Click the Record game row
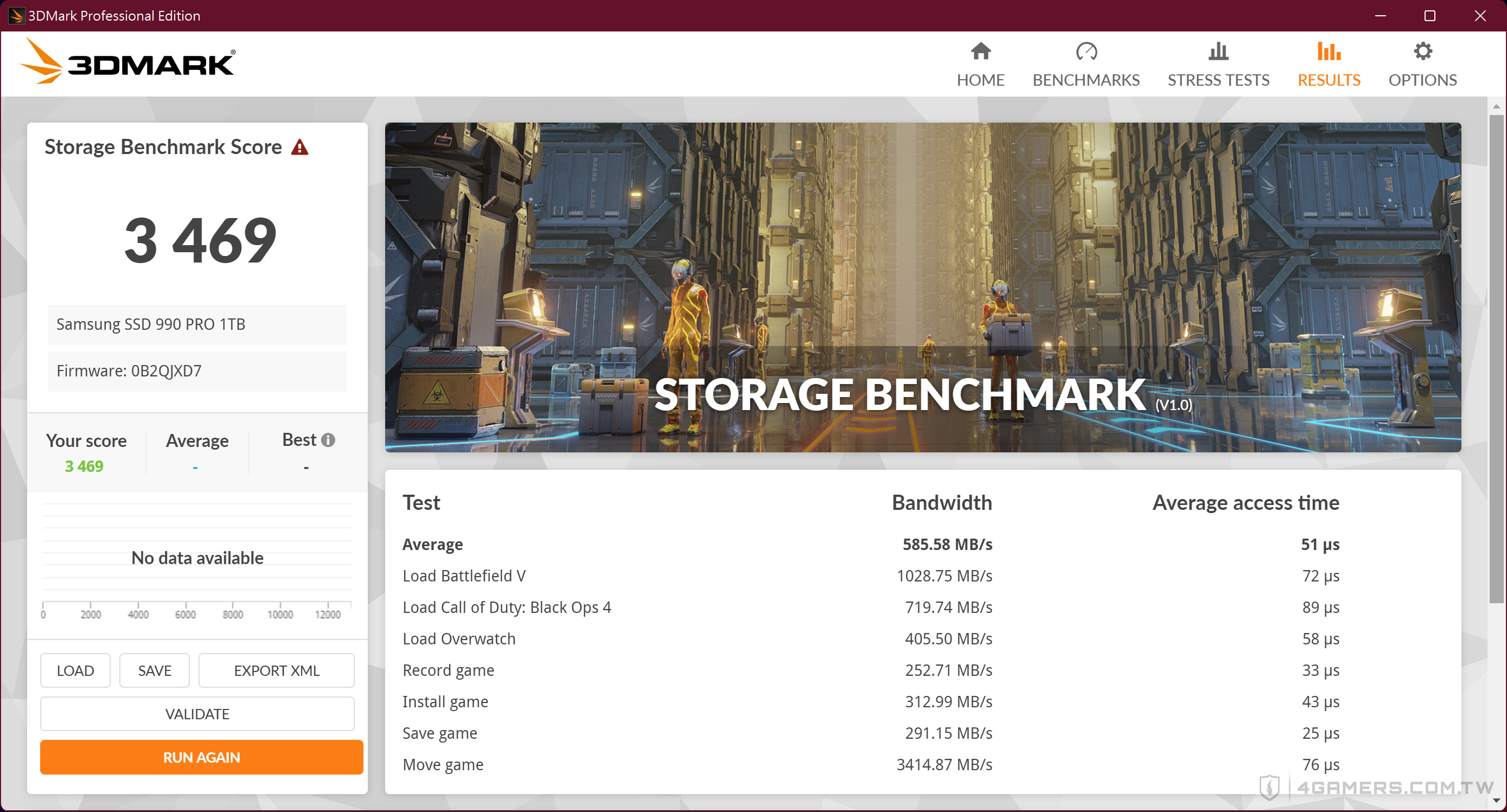The width and height of the screenshot is (1507, 812). (871, 670)
